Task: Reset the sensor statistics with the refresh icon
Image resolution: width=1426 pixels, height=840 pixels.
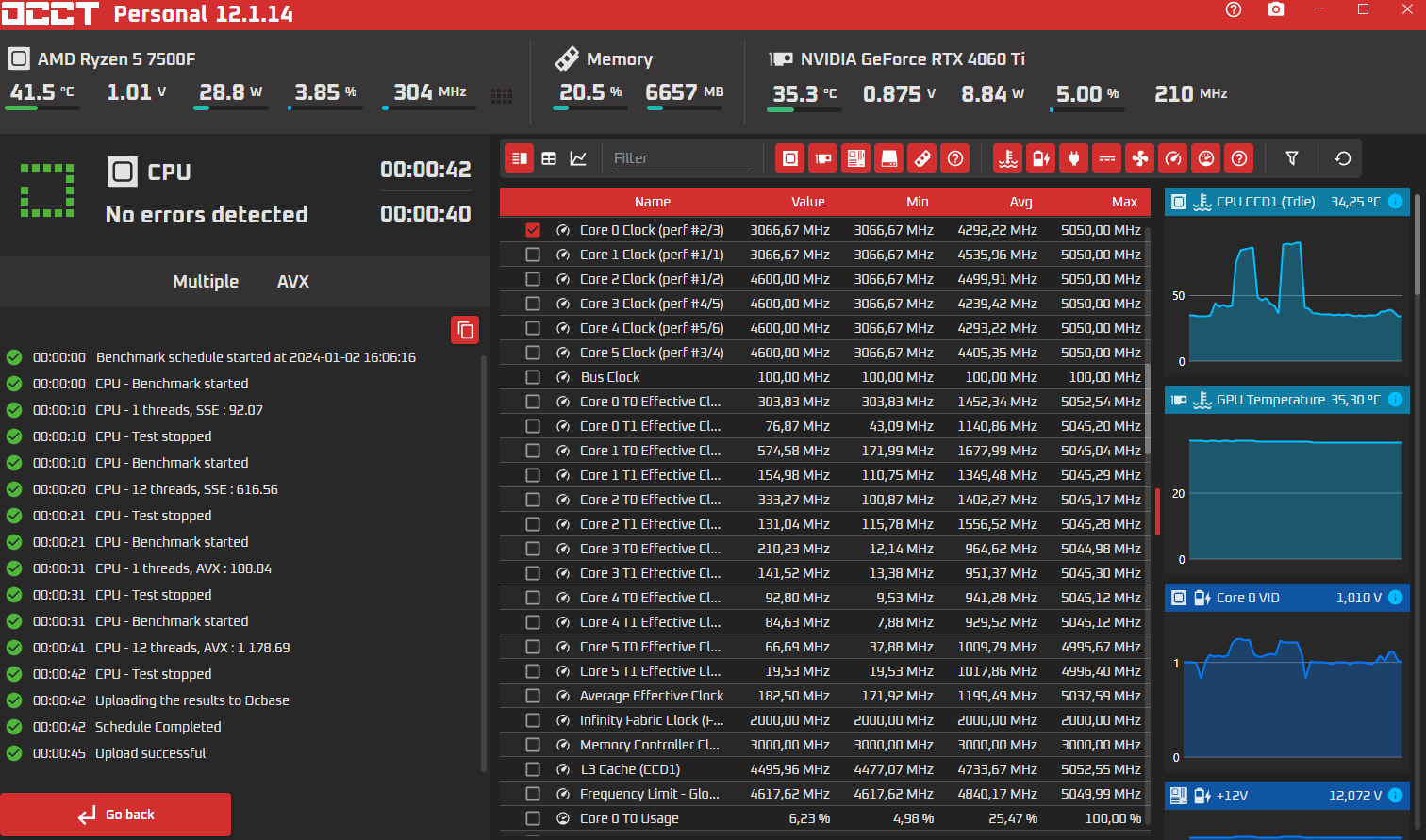Action: [1343, 158]
